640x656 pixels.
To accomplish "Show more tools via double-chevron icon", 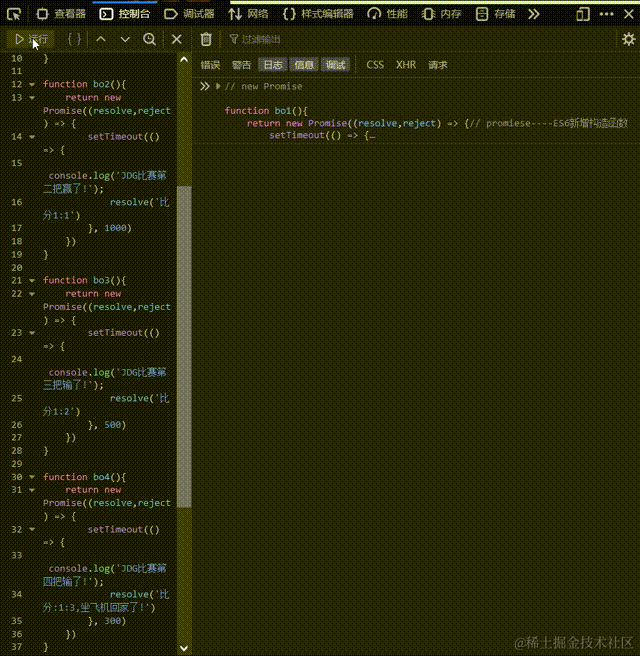I will 533,14.
